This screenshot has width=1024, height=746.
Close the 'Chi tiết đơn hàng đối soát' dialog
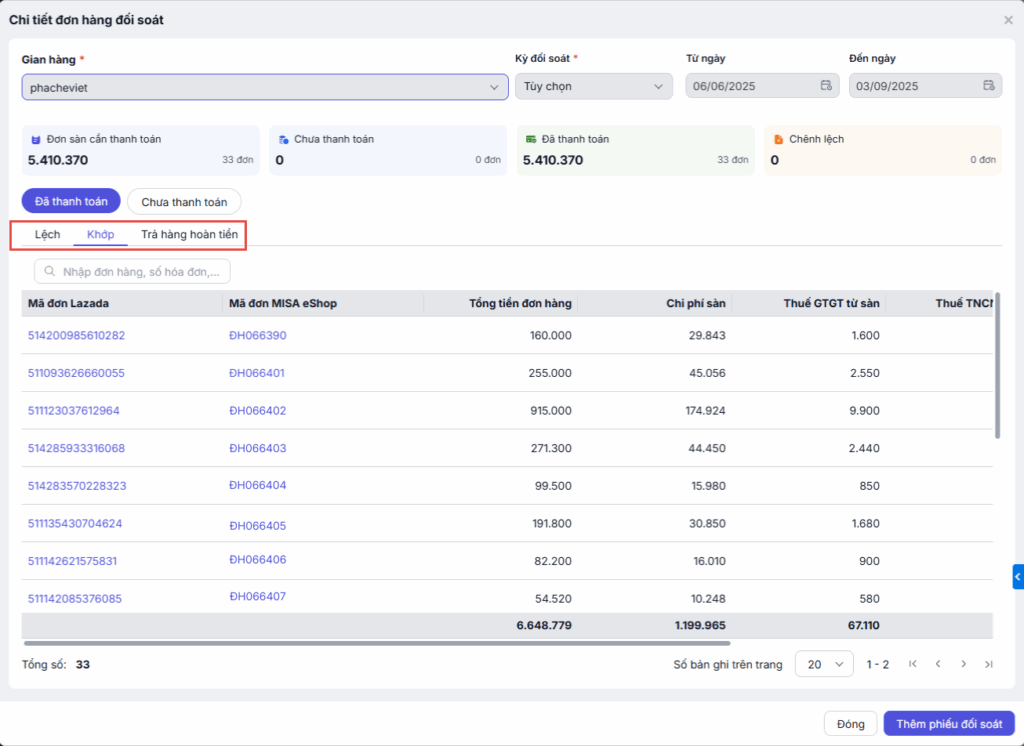pos(1008,20)
